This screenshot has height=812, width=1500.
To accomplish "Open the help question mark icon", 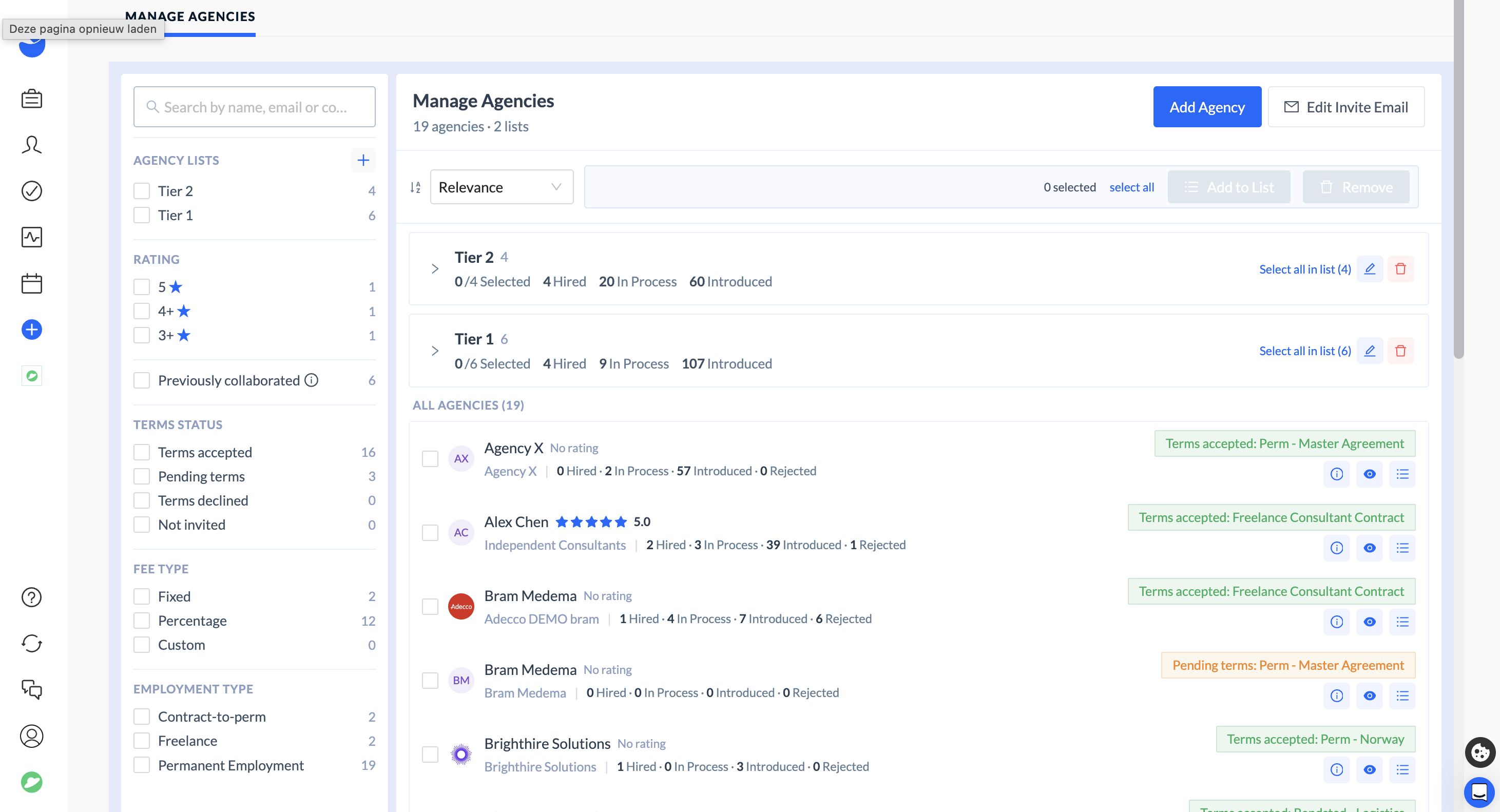I will (31, 597).
